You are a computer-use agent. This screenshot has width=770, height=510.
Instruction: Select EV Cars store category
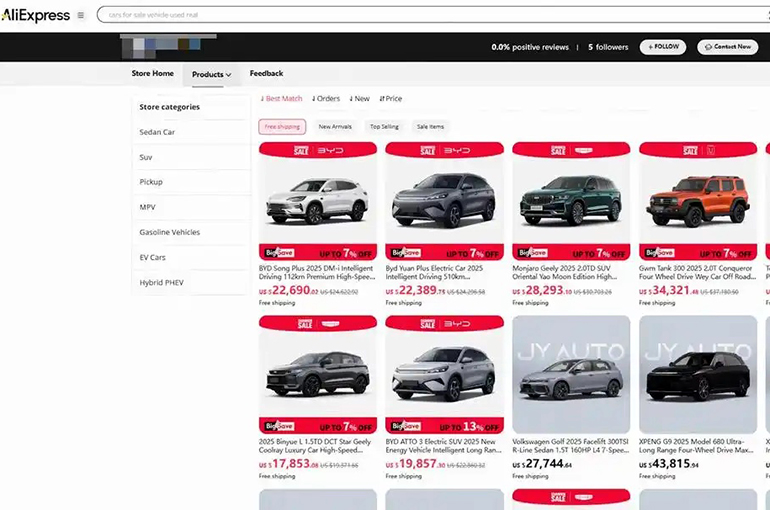[191, 257]
